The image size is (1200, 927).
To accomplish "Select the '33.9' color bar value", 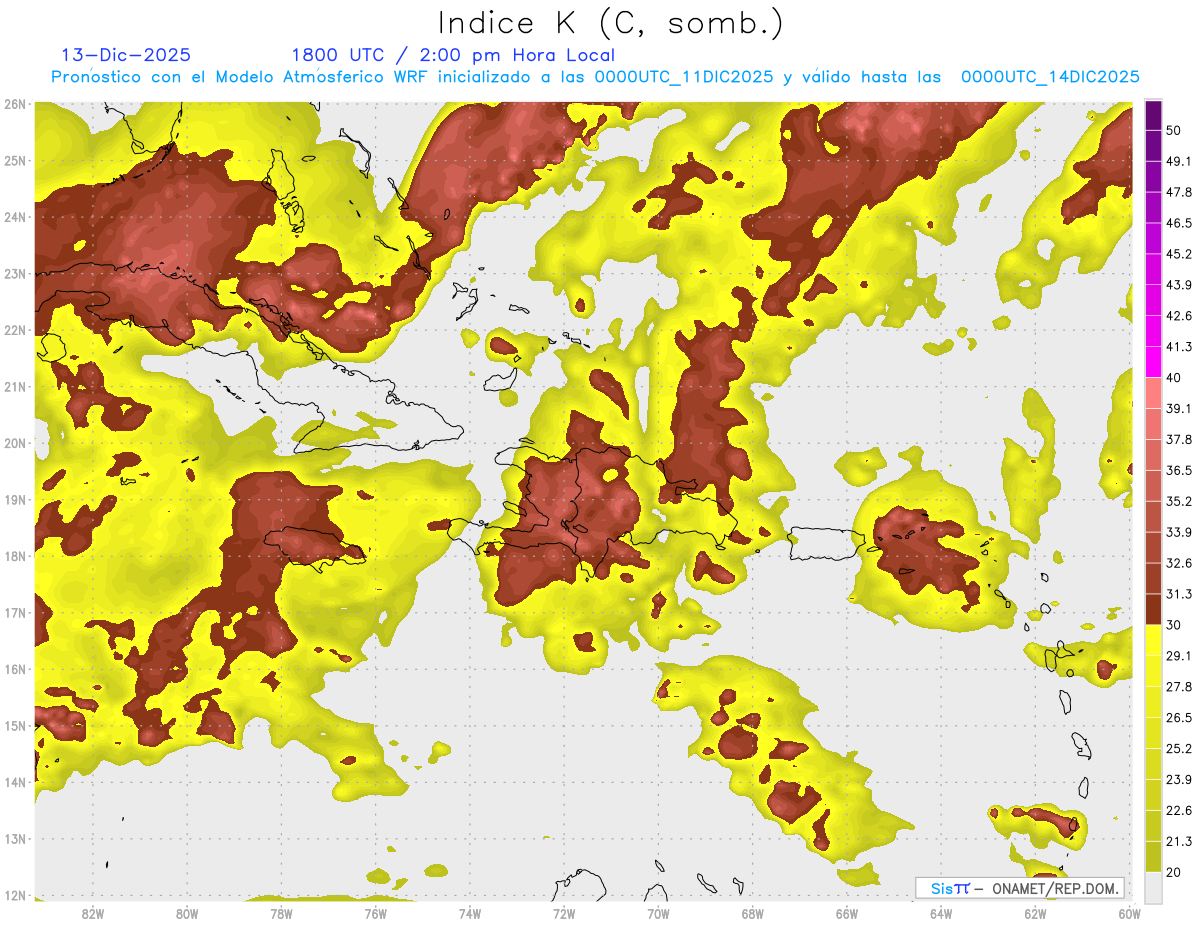I will coord(1179,532).
